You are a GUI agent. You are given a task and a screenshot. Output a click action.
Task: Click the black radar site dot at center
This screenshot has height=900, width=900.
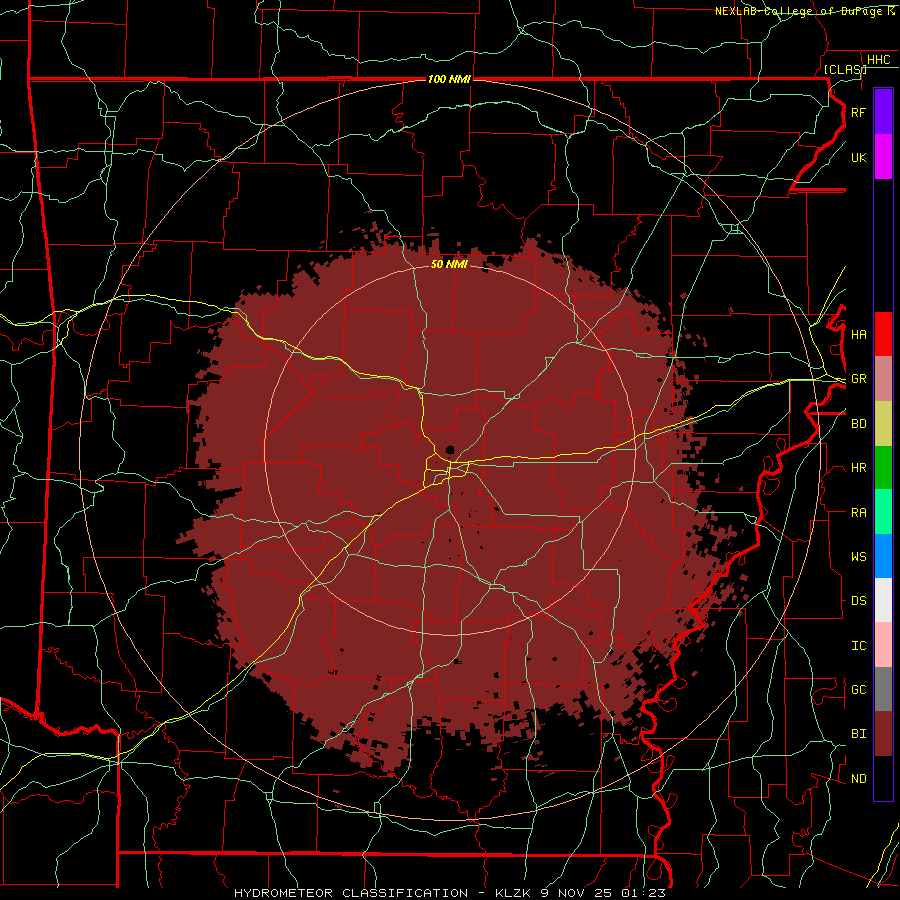pos(451,450)
